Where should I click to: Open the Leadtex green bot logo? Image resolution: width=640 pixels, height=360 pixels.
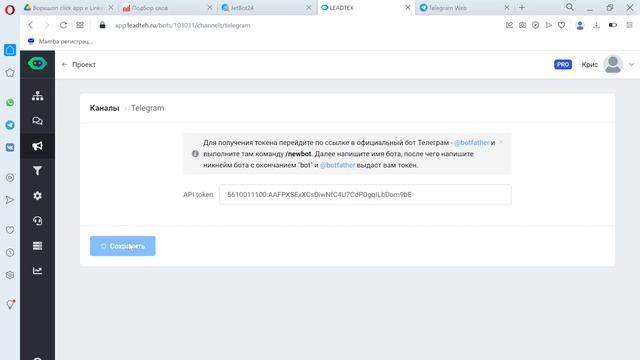click(37, 64)
